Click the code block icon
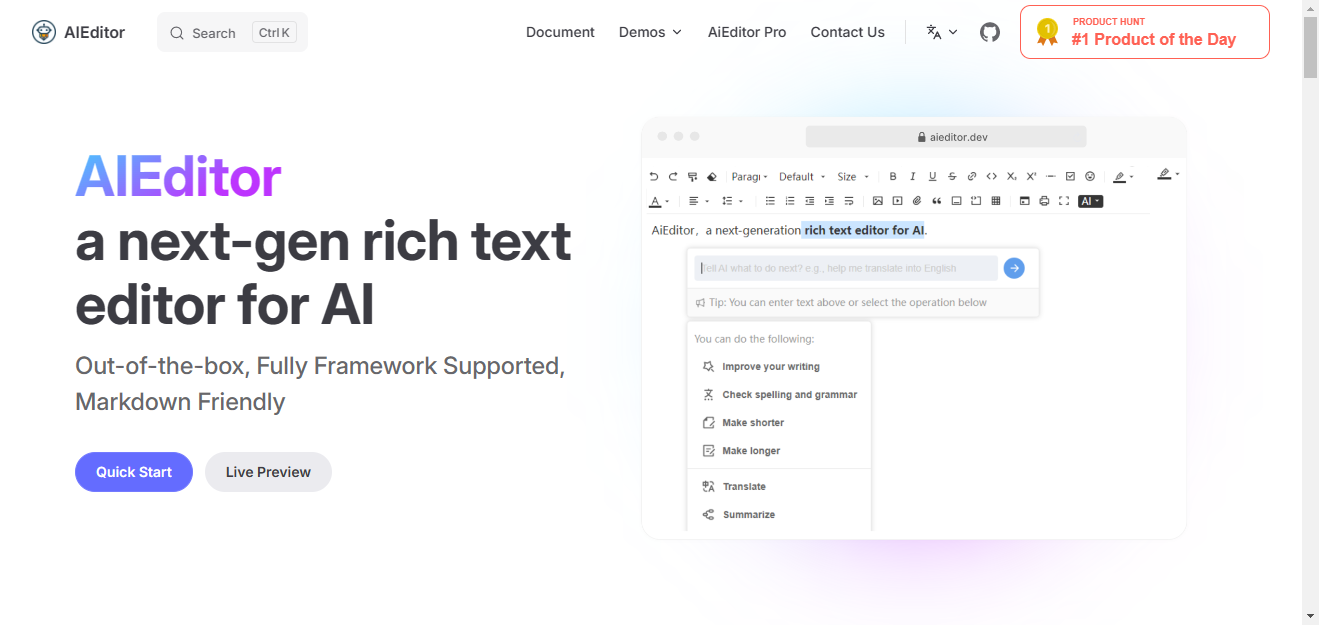 click(976, 201)
